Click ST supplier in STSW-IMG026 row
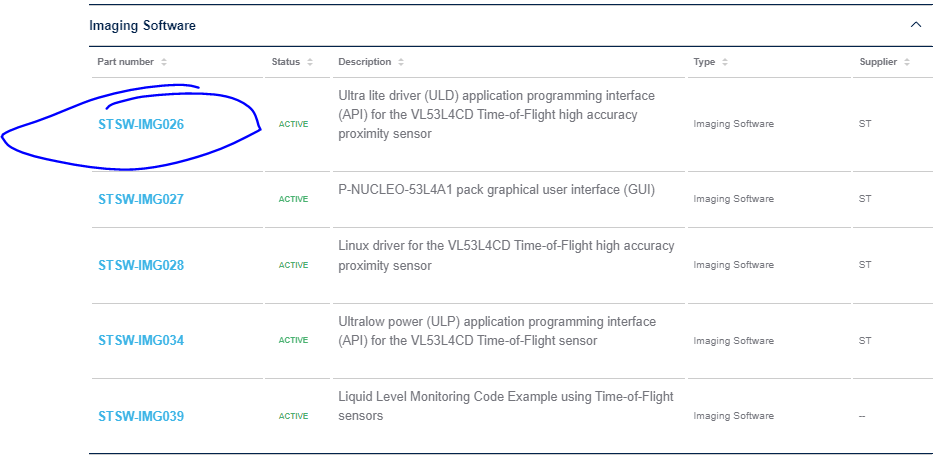This screenshot has height=462, width=938. coord(865,124)
